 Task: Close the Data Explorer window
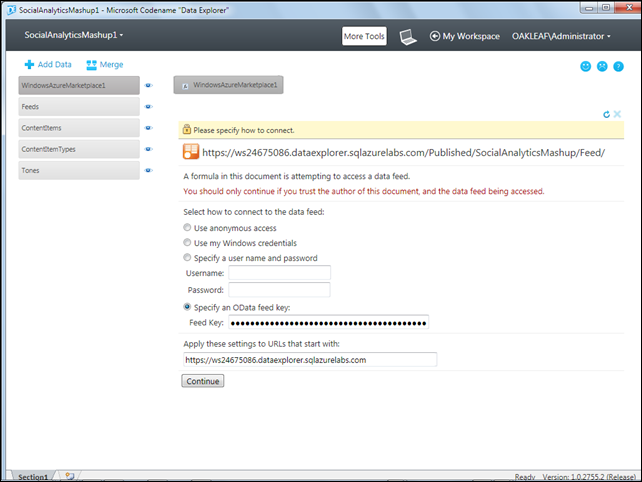coord(629,8)
